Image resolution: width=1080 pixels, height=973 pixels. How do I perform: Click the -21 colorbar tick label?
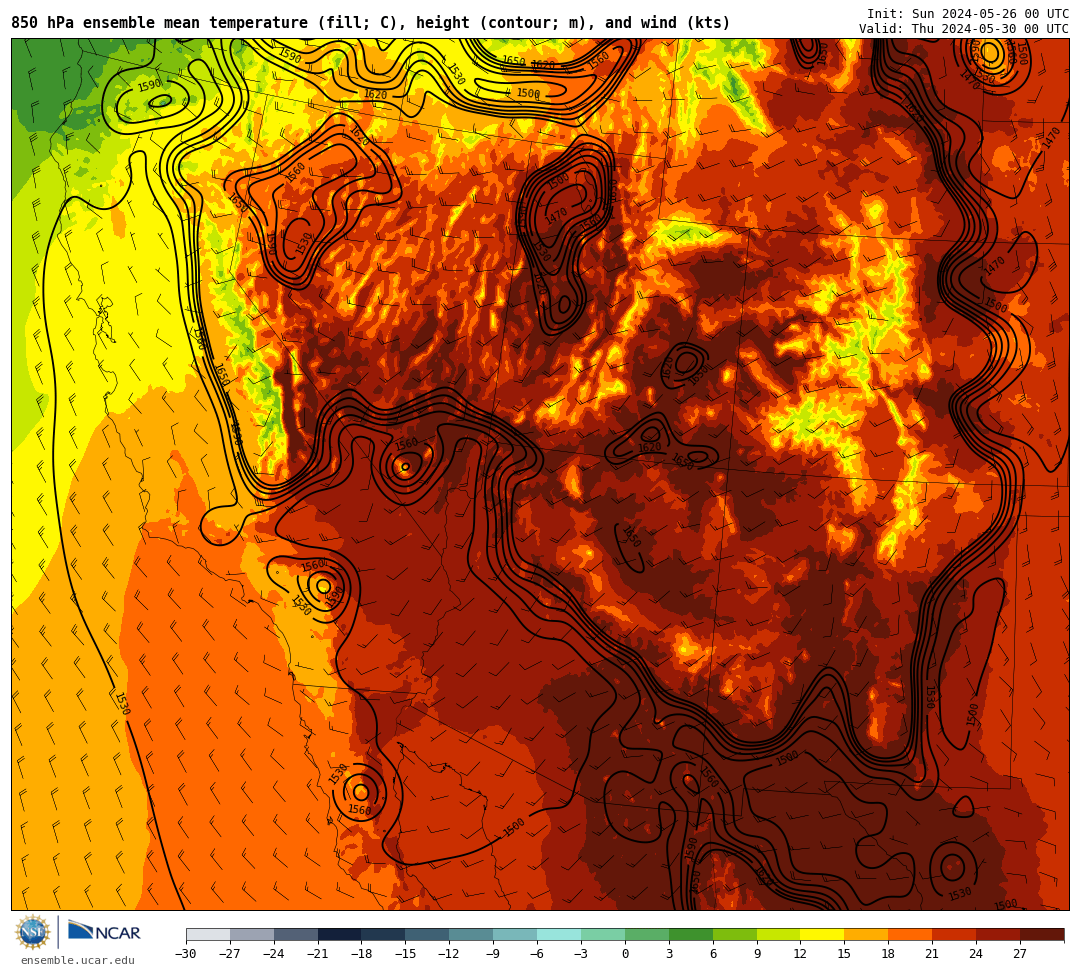click(x=318, y=954)
